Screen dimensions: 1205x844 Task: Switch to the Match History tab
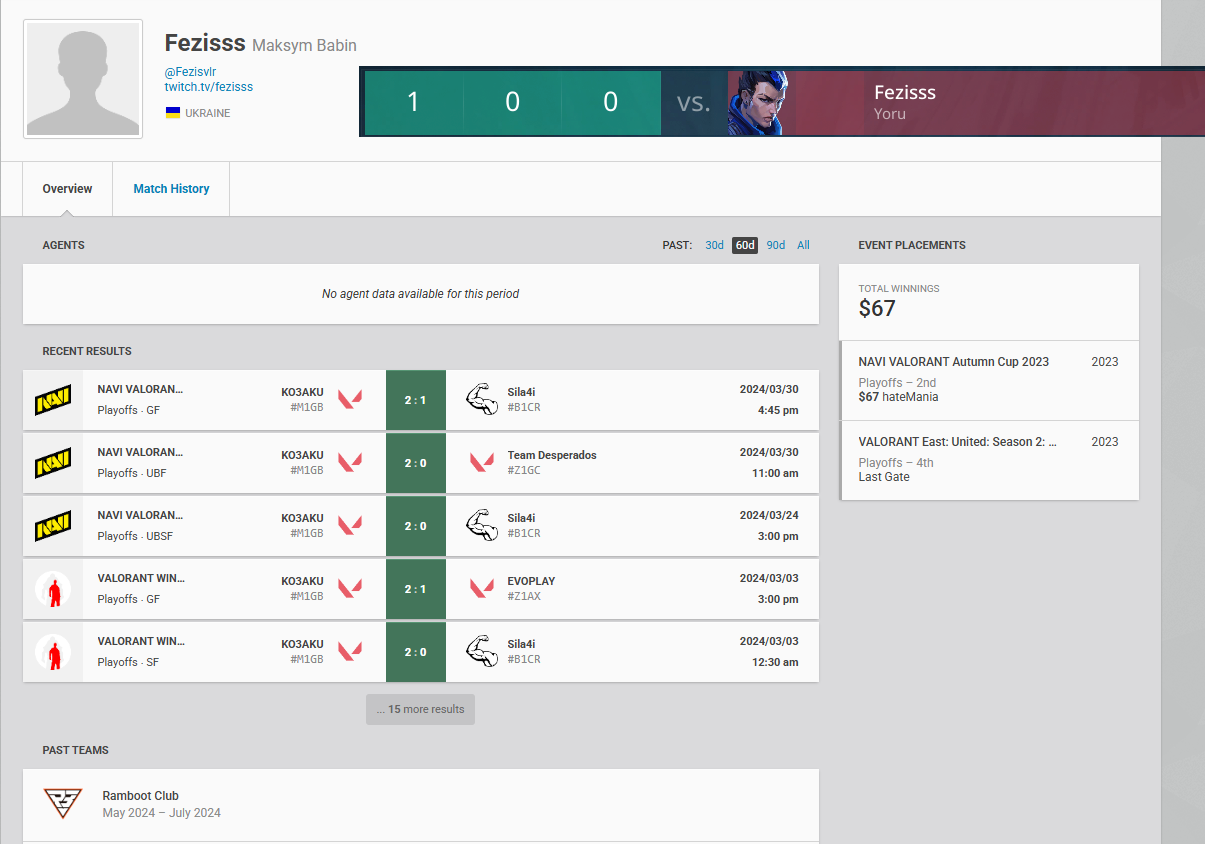(x=171, y=189)
